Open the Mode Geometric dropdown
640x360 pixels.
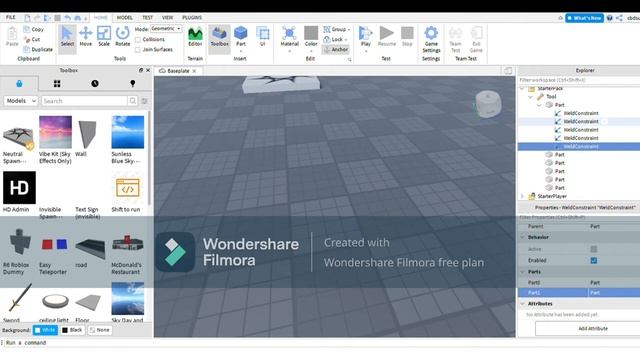coord(166,29)
